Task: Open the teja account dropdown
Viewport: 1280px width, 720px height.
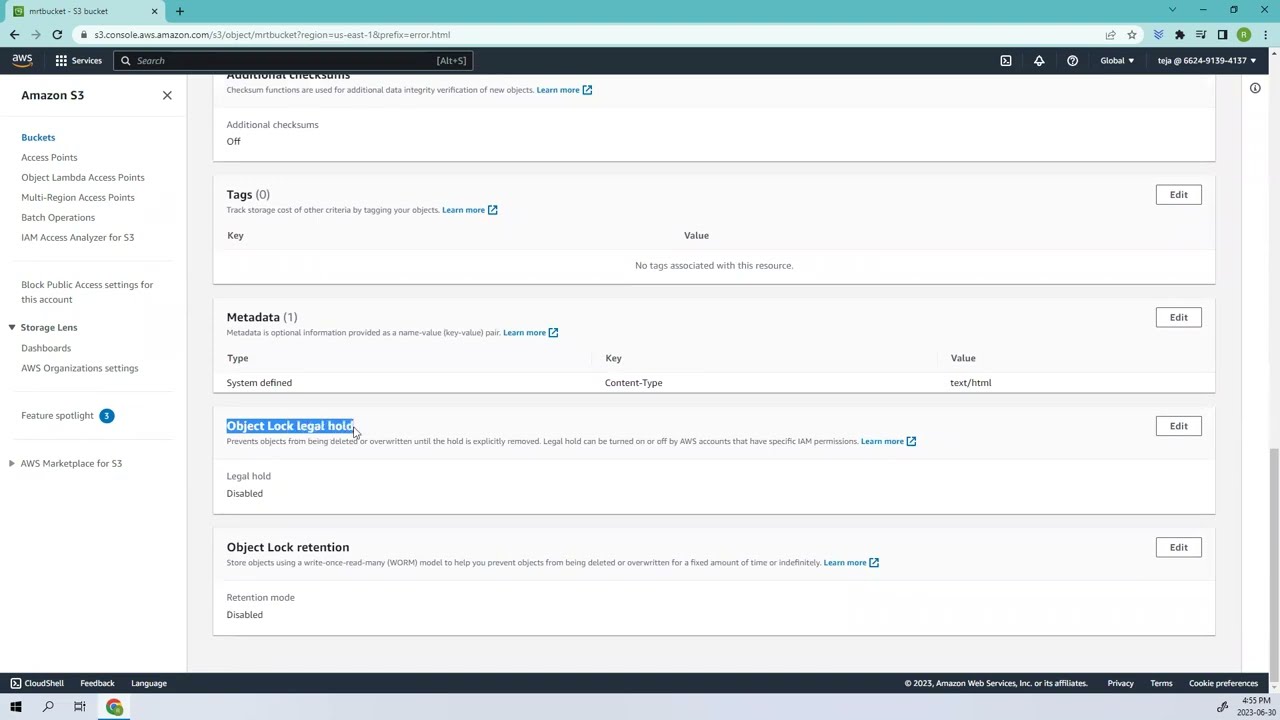Action: pos(1207,60)
